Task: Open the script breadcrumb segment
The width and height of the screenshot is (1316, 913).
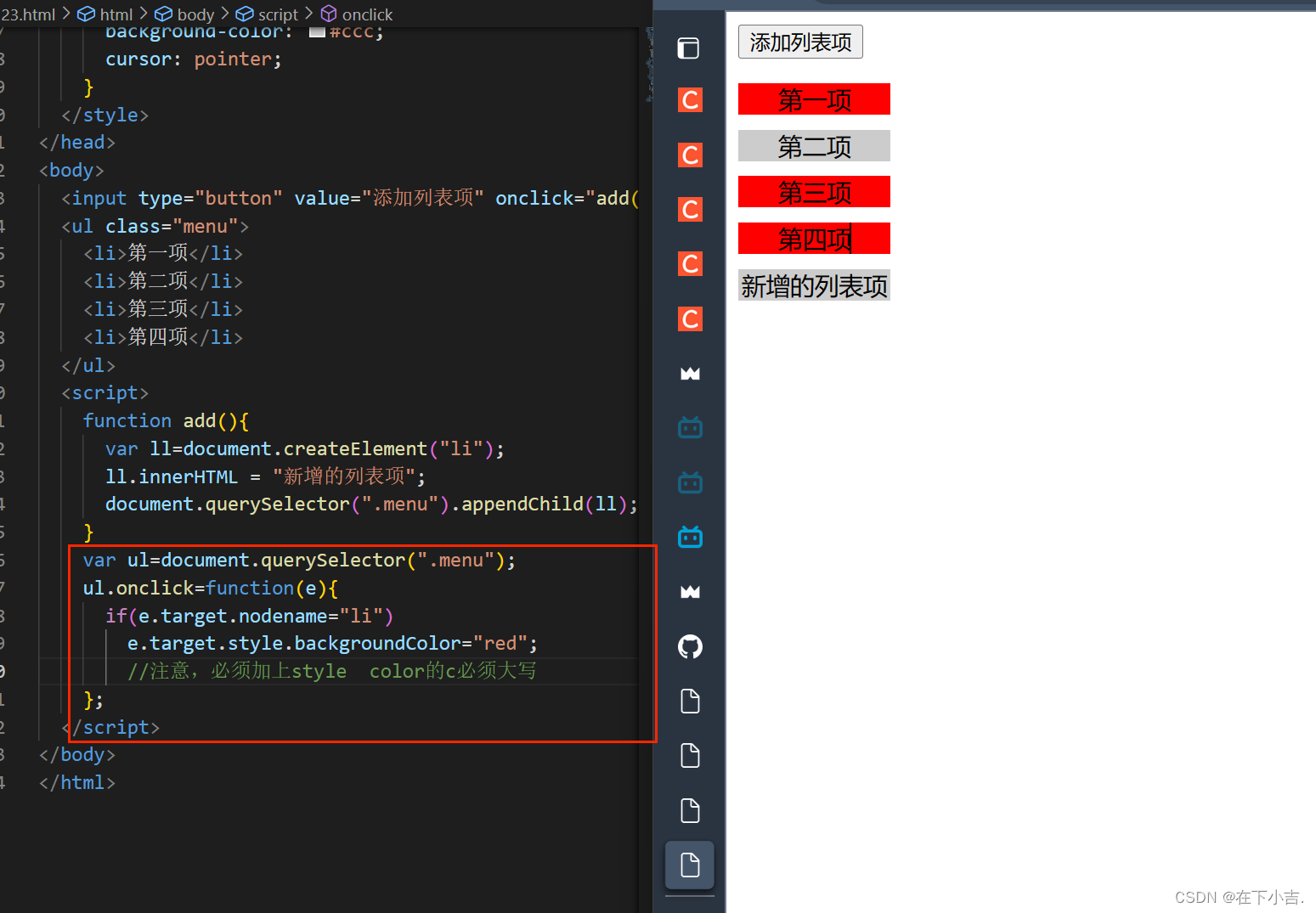Action: (x=267, y=14)
